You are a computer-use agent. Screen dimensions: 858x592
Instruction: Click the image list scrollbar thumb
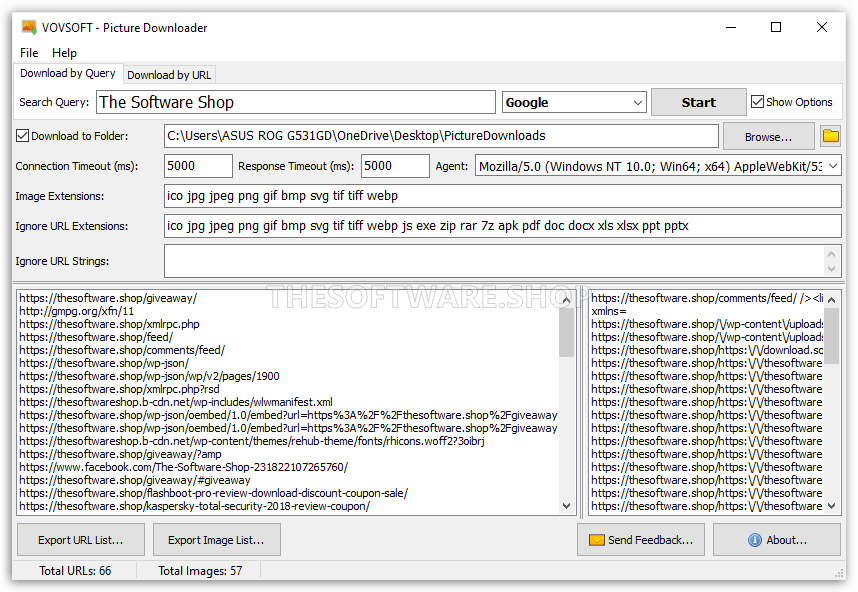click(832, 335)
